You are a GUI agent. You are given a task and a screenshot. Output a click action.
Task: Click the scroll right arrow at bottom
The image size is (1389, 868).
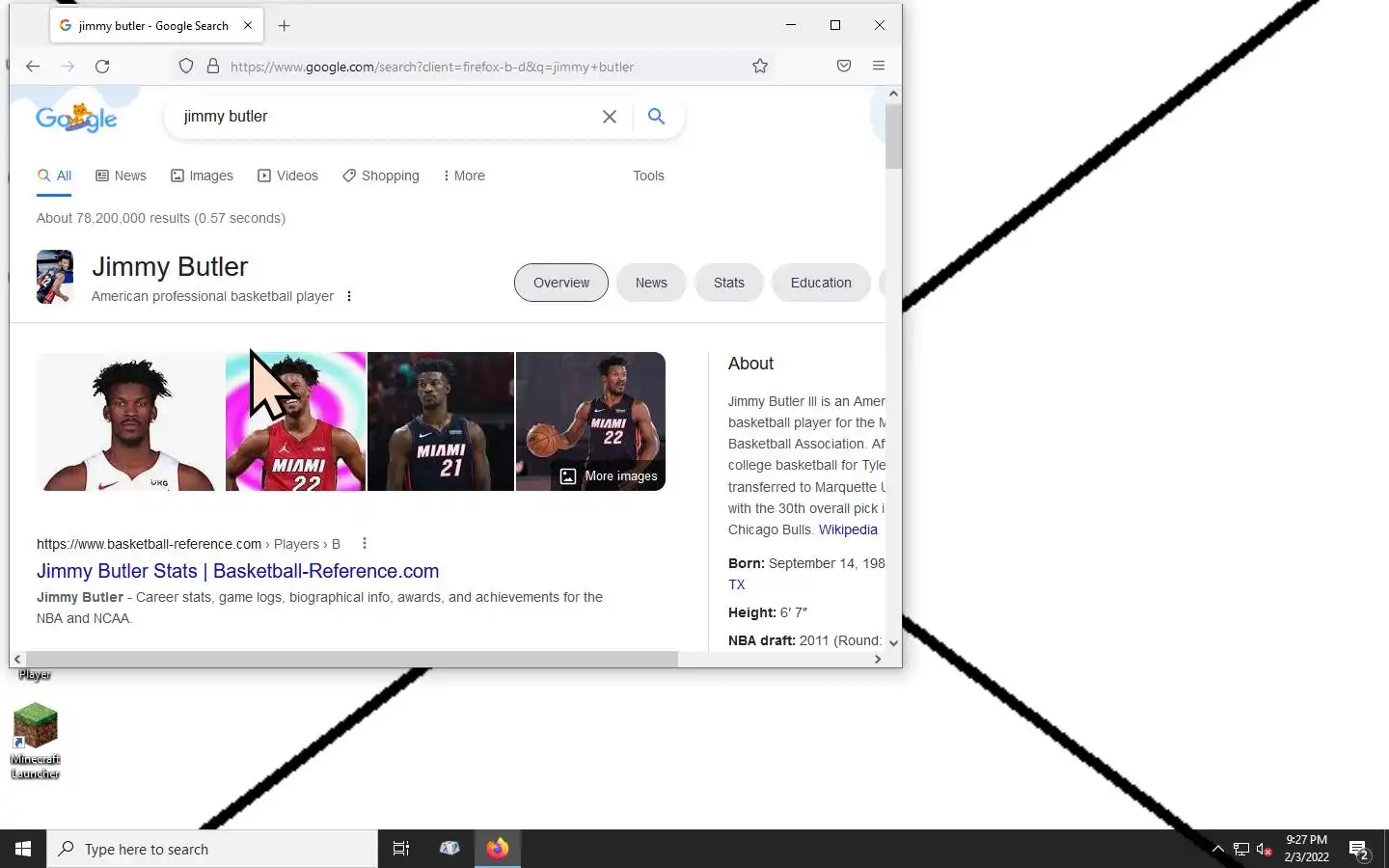click(x=877, y=660)
